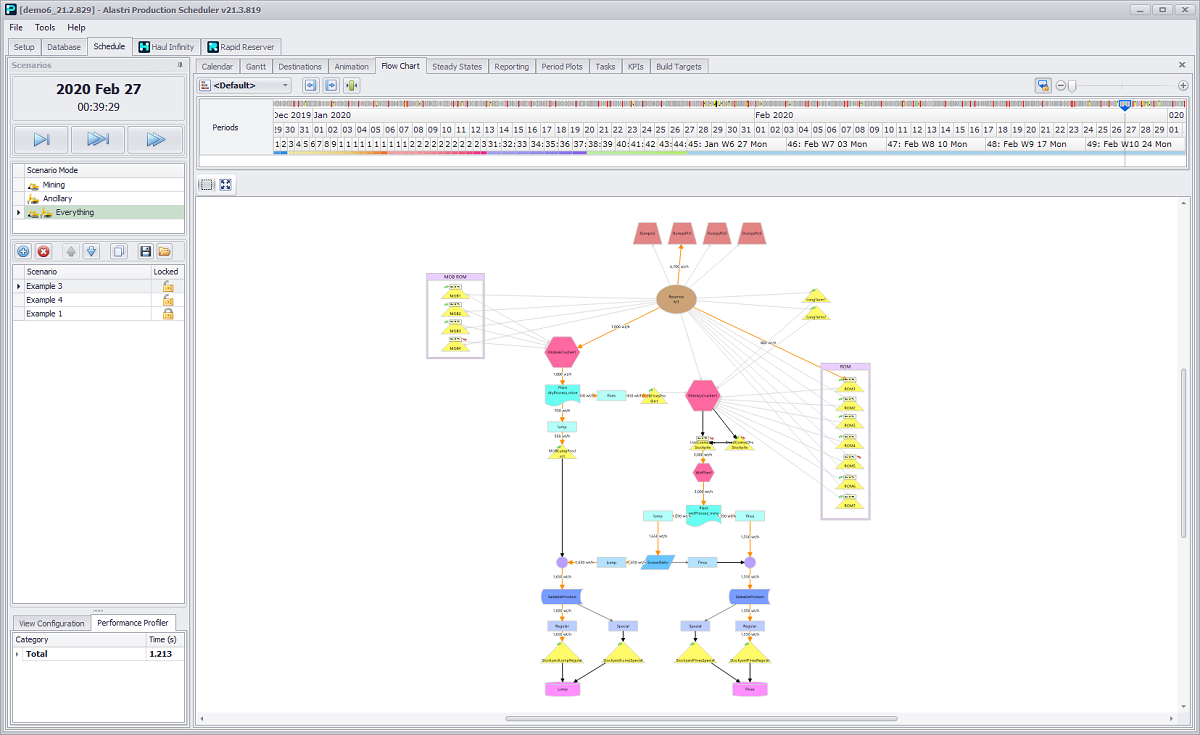Toggle the lock for Example 4

(x=168, y=300)
